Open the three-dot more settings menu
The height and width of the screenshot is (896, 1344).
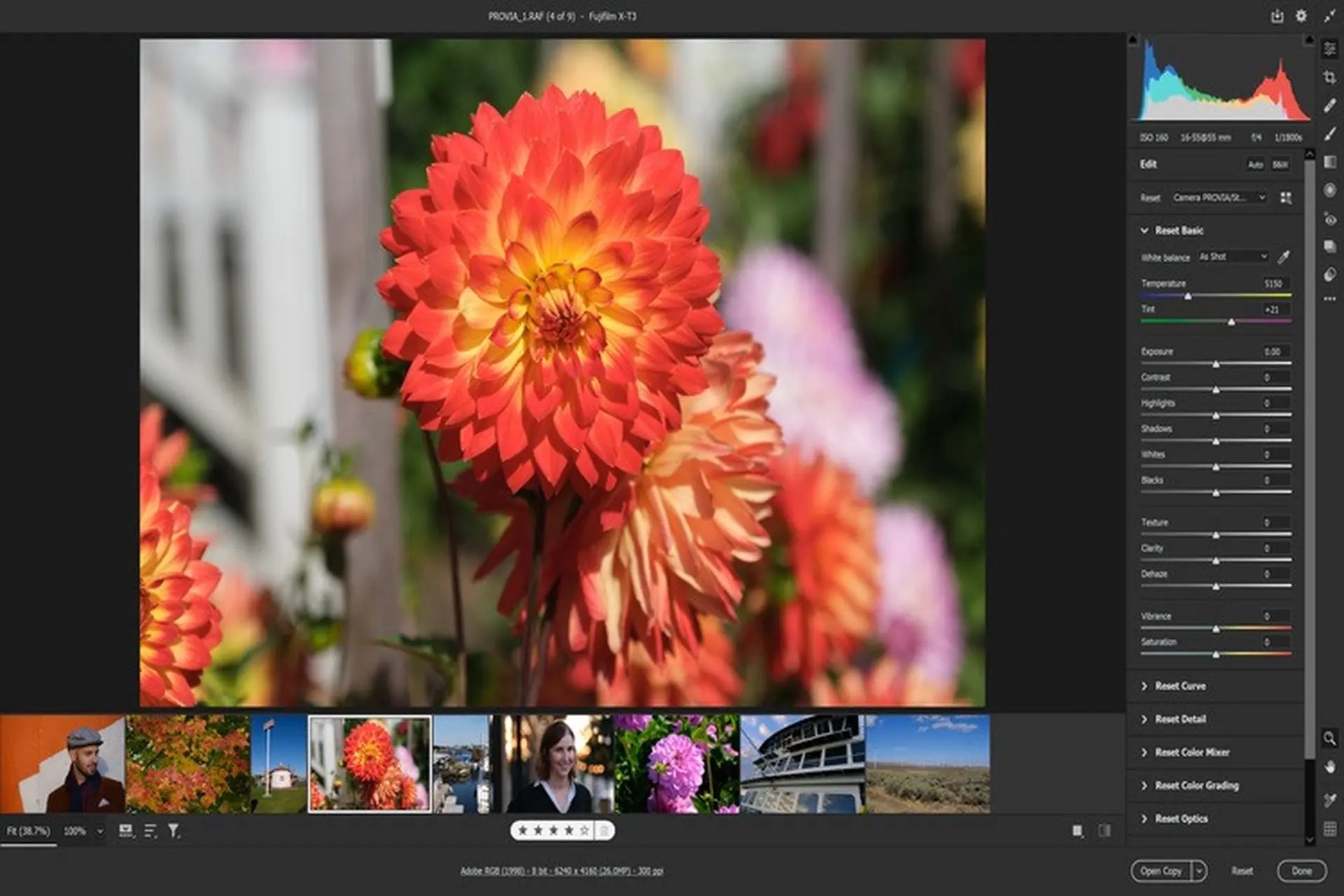click(x=1330, y=299)
